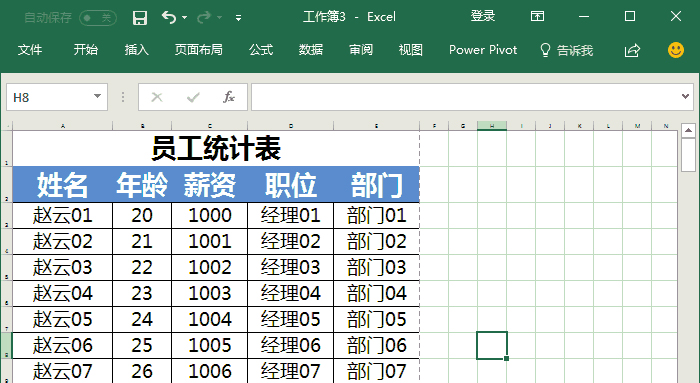The image size is (700, 383).
Task: Switch to the 审阅 tab
Action: tap(361, 50)
